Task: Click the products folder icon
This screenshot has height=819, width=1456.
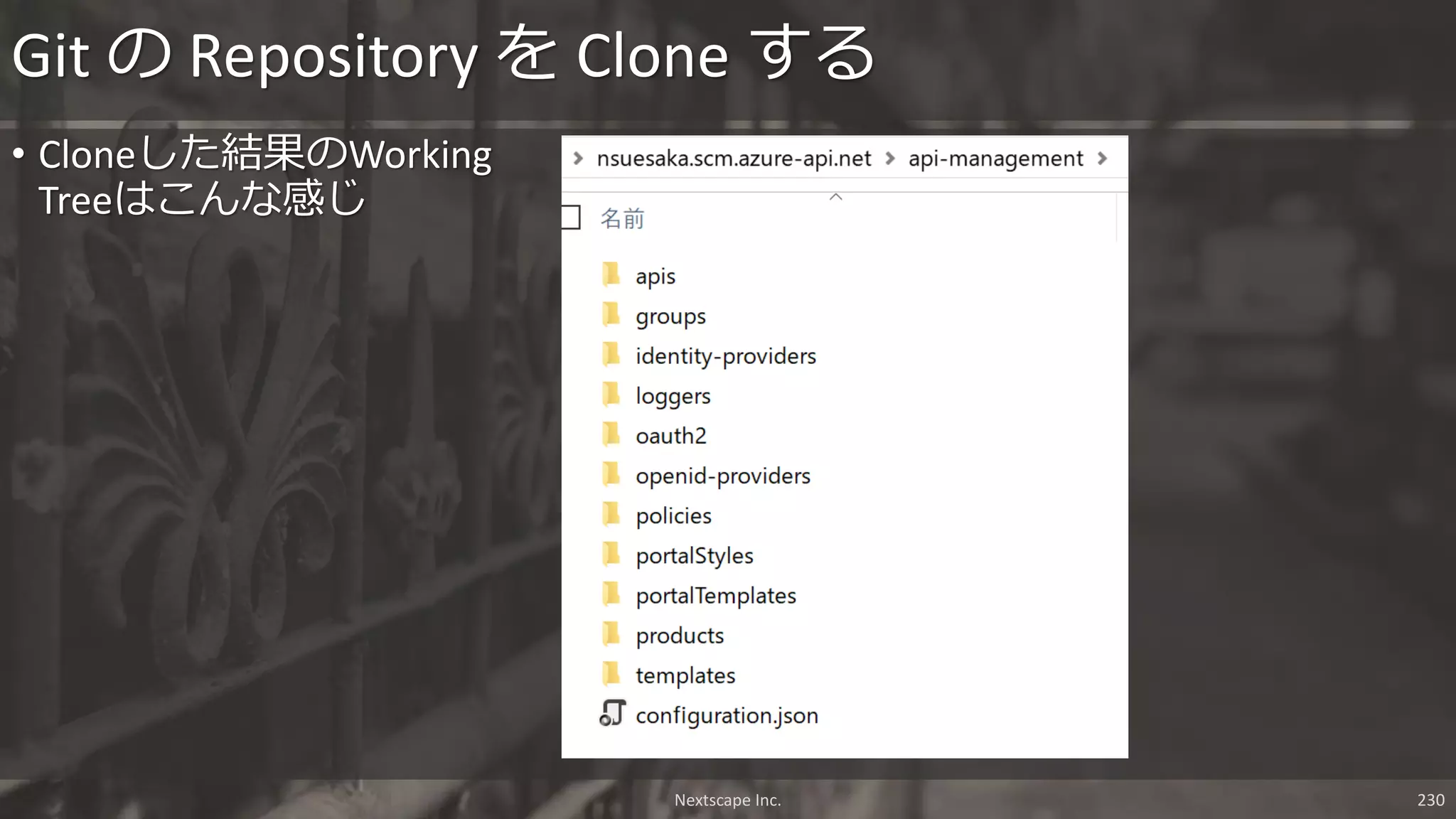Action: tap(611, 633)
